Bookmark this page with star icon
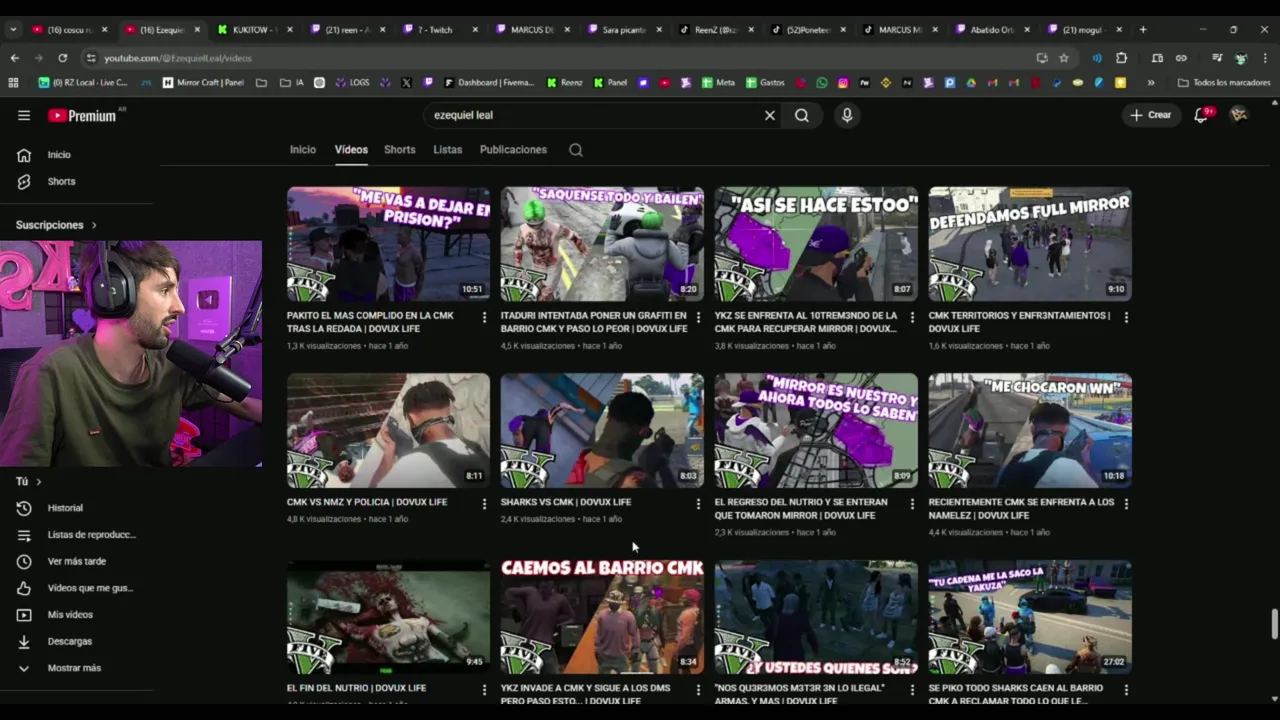The height and width of the screenshot is (720, 1280). pyautogui.click(x=1064, y=58)
